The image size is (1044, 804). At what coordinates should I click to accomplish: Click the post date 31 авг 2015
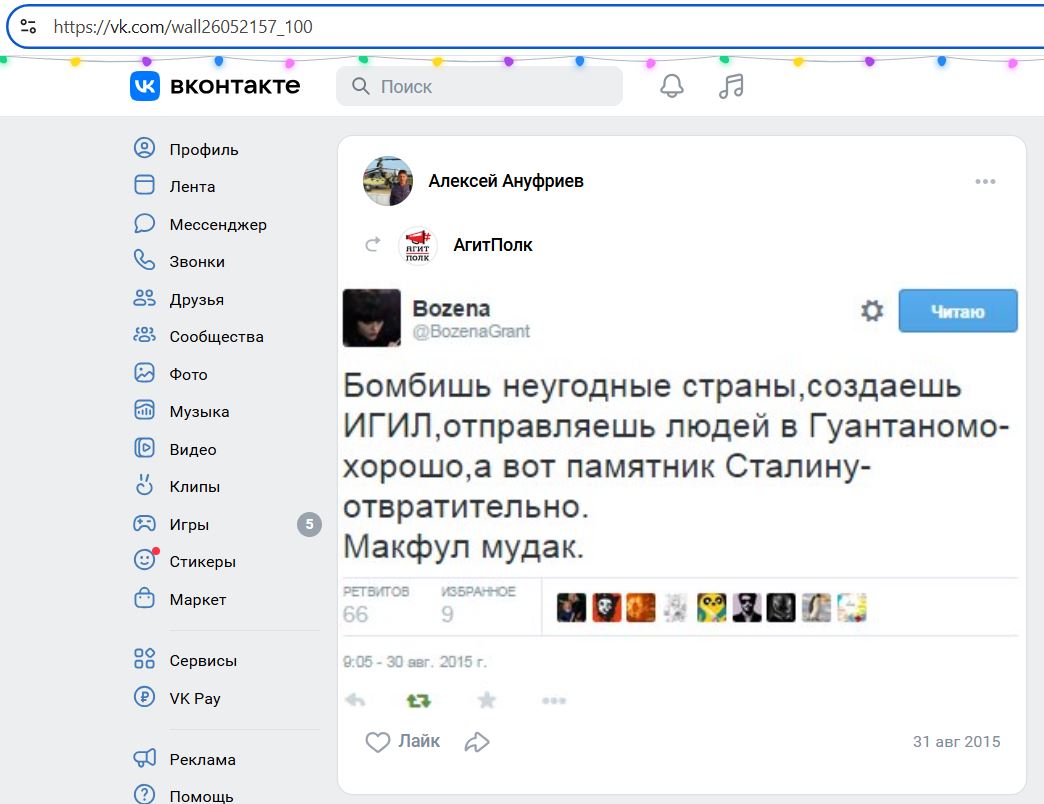(x=956, y=741)
